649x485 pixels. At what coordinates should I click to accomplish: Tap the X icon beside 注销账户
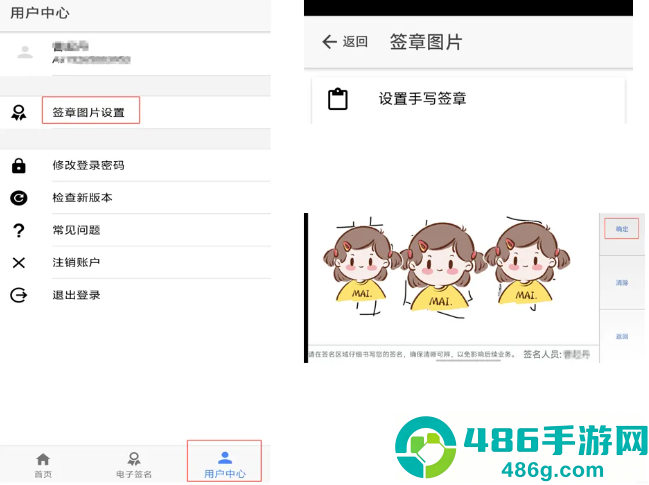pos(19,263)
